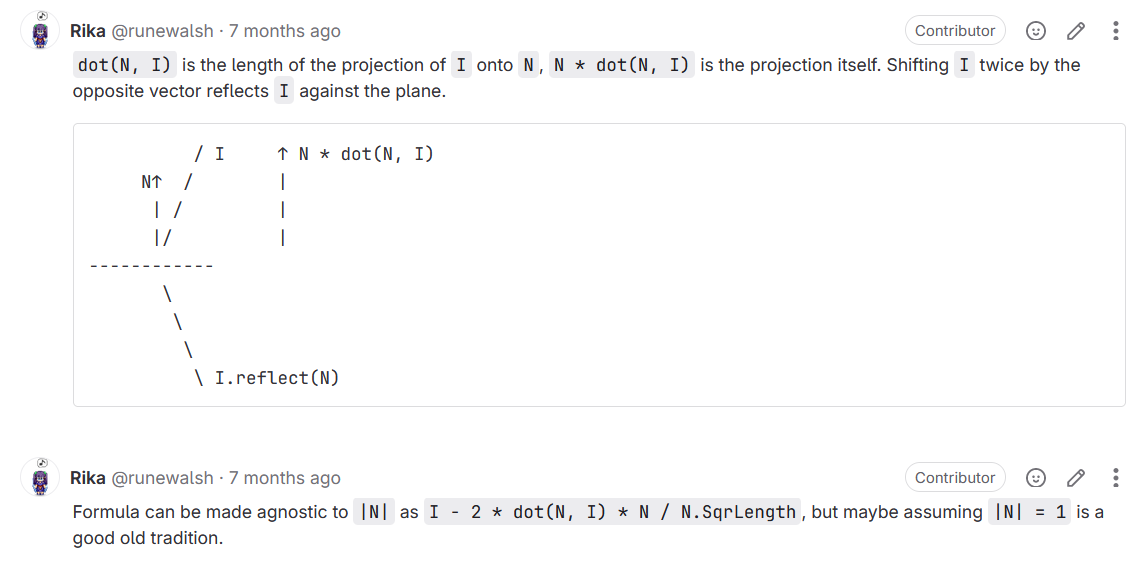Open @runewalsh username in second comment
The width and height of the screenshot is (1146, 570).
click(x=162, y=478)
